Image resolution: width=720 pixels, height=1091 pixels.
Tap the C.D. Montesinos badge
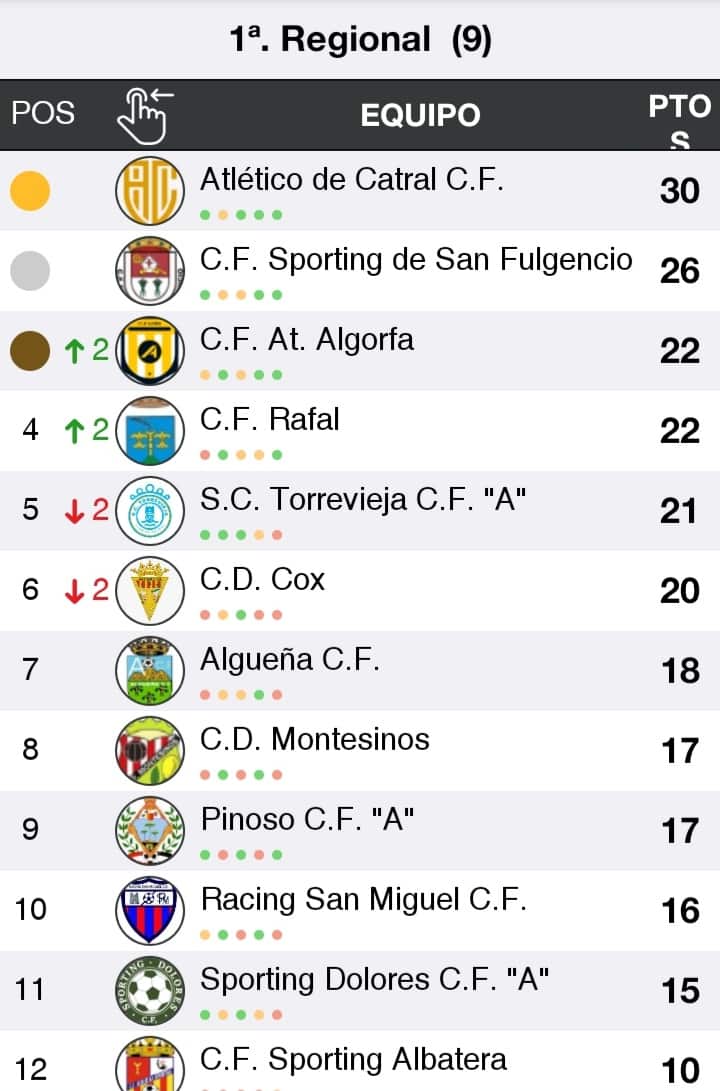(150, 750)
